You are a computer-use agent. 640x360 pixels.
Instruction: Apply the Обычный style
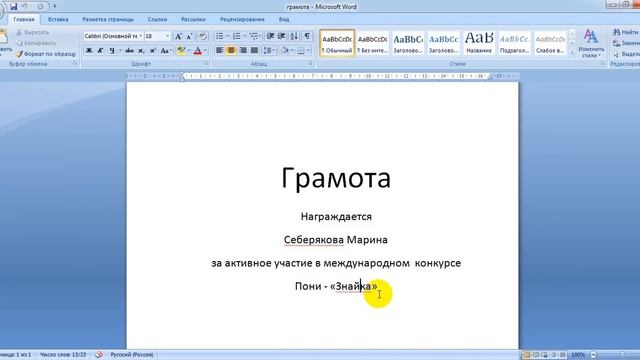coord(337,43)
